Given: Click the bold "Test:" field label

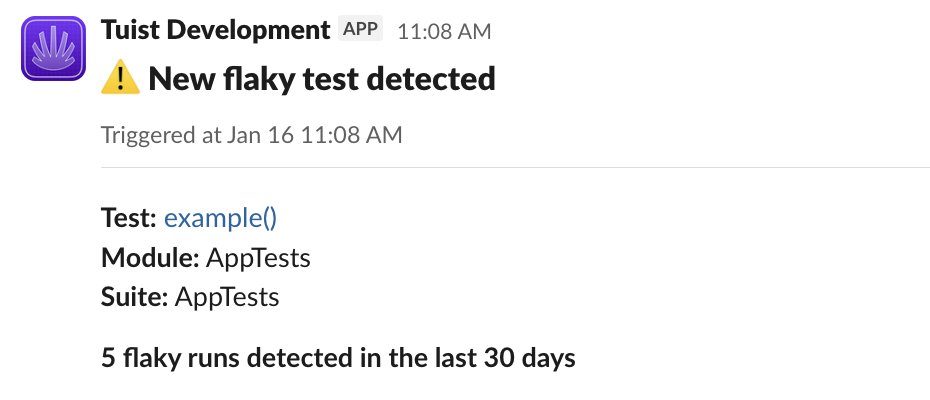Looking at the screenshot, I should 129,219.
